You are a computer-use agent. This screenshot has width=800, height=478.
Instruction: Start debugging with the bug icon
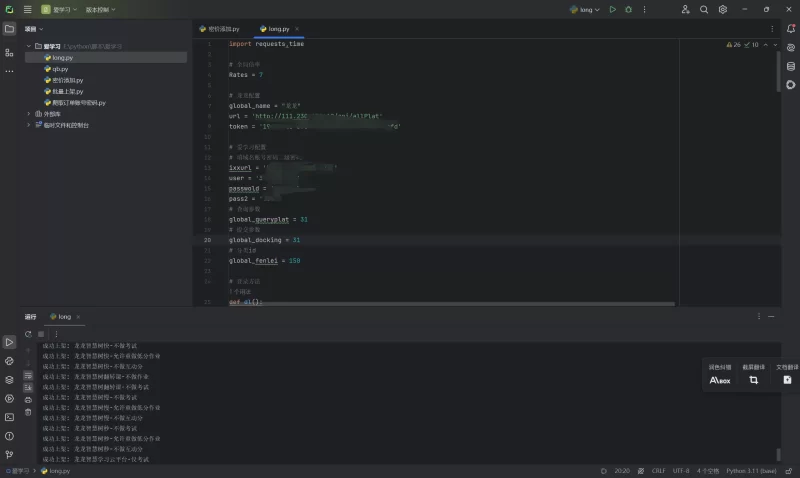[628, 9]
